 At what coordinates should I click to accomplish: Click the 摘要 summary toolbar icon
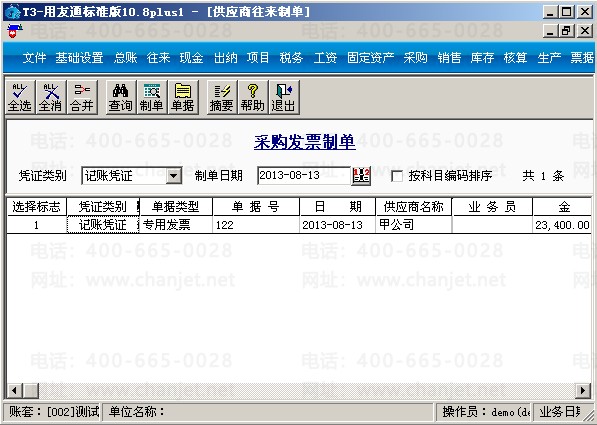[x=222, y=97]
